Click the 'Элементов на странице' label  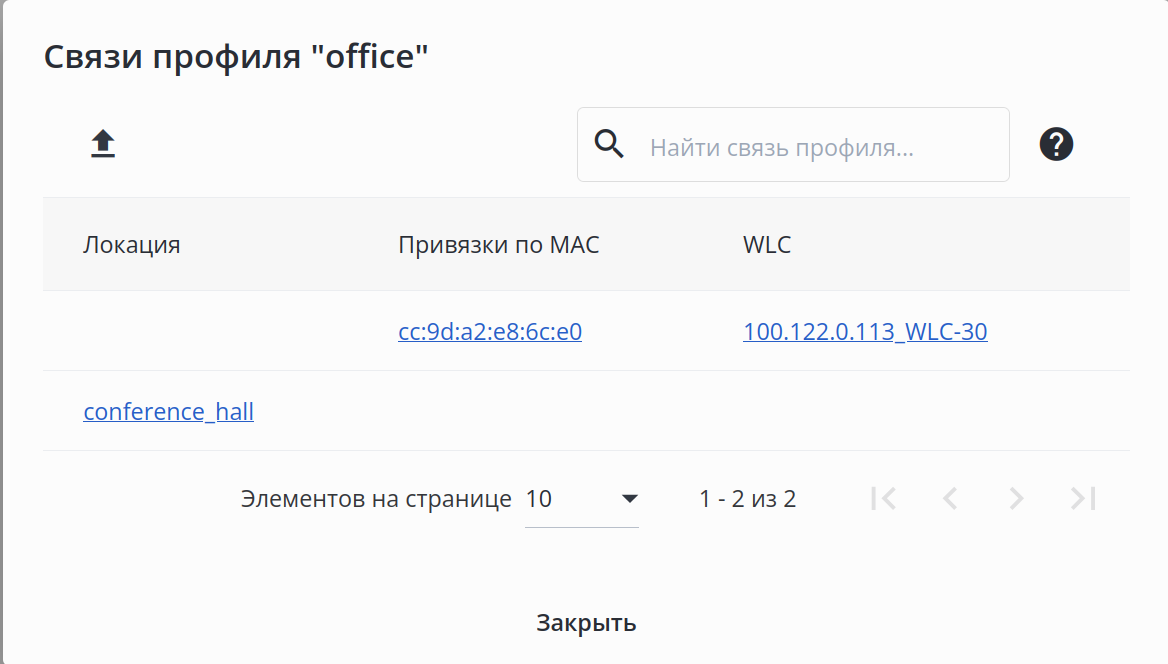376,499
